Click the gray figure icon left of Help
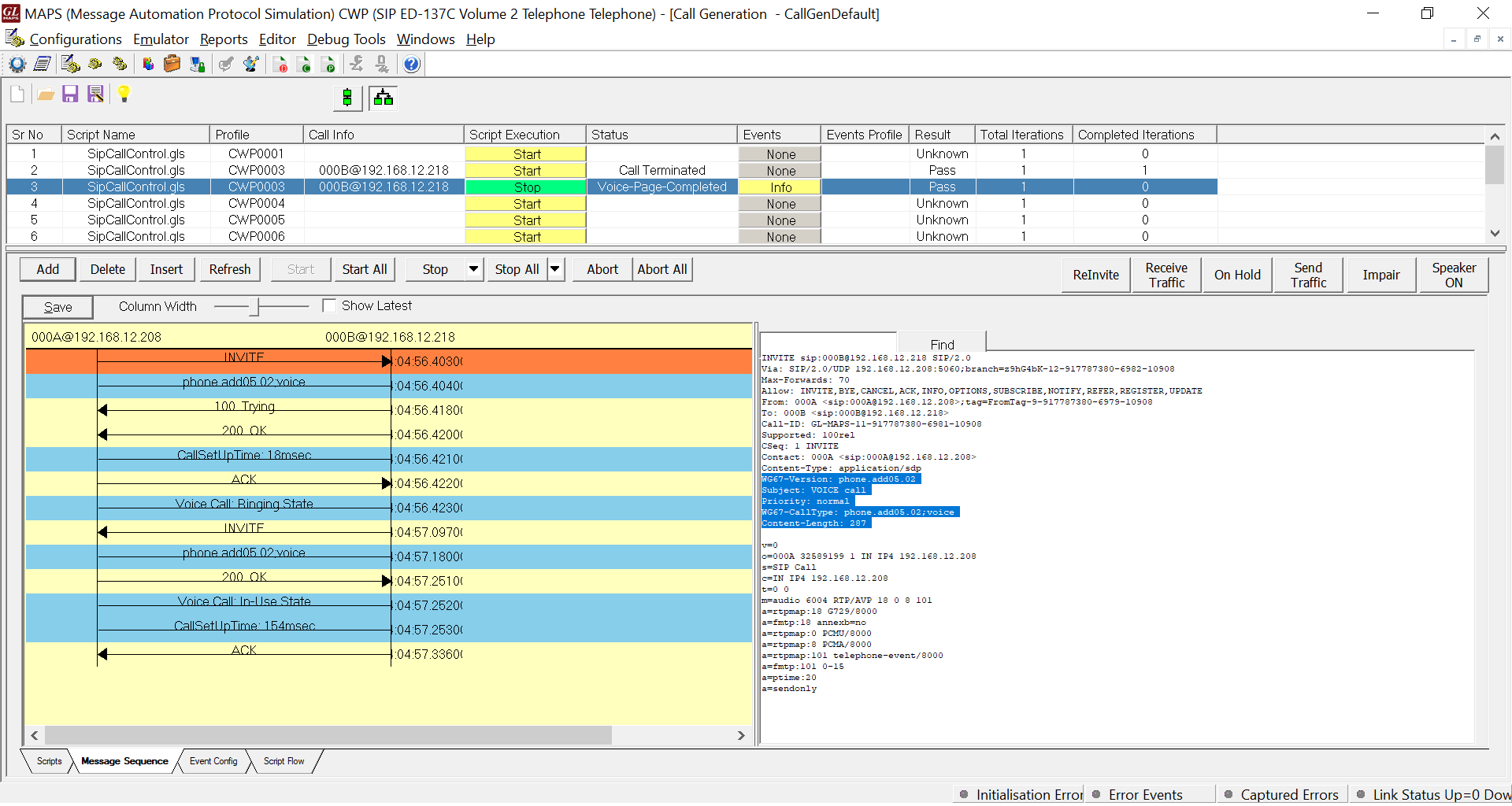This screenshot has width=1512, height=806. pyautogui.click(x=382, y=65)
